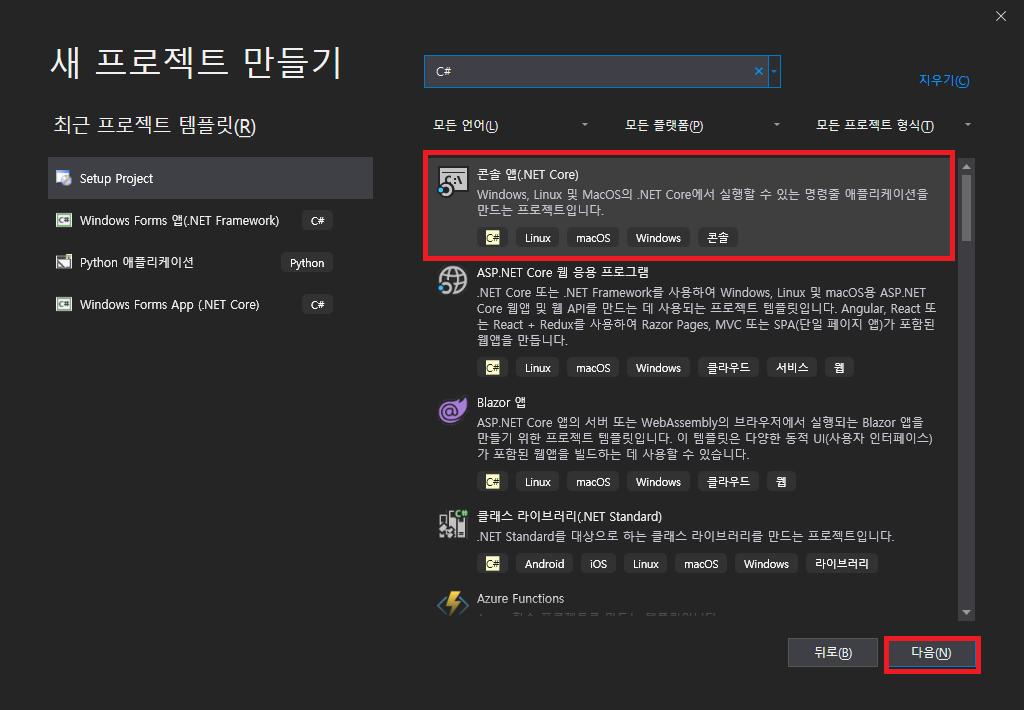This screenshot has width=1024, height=710.
Task: Click C# tag on Windows Forms App (.NET Core)
Action: (x=317, y=304)
